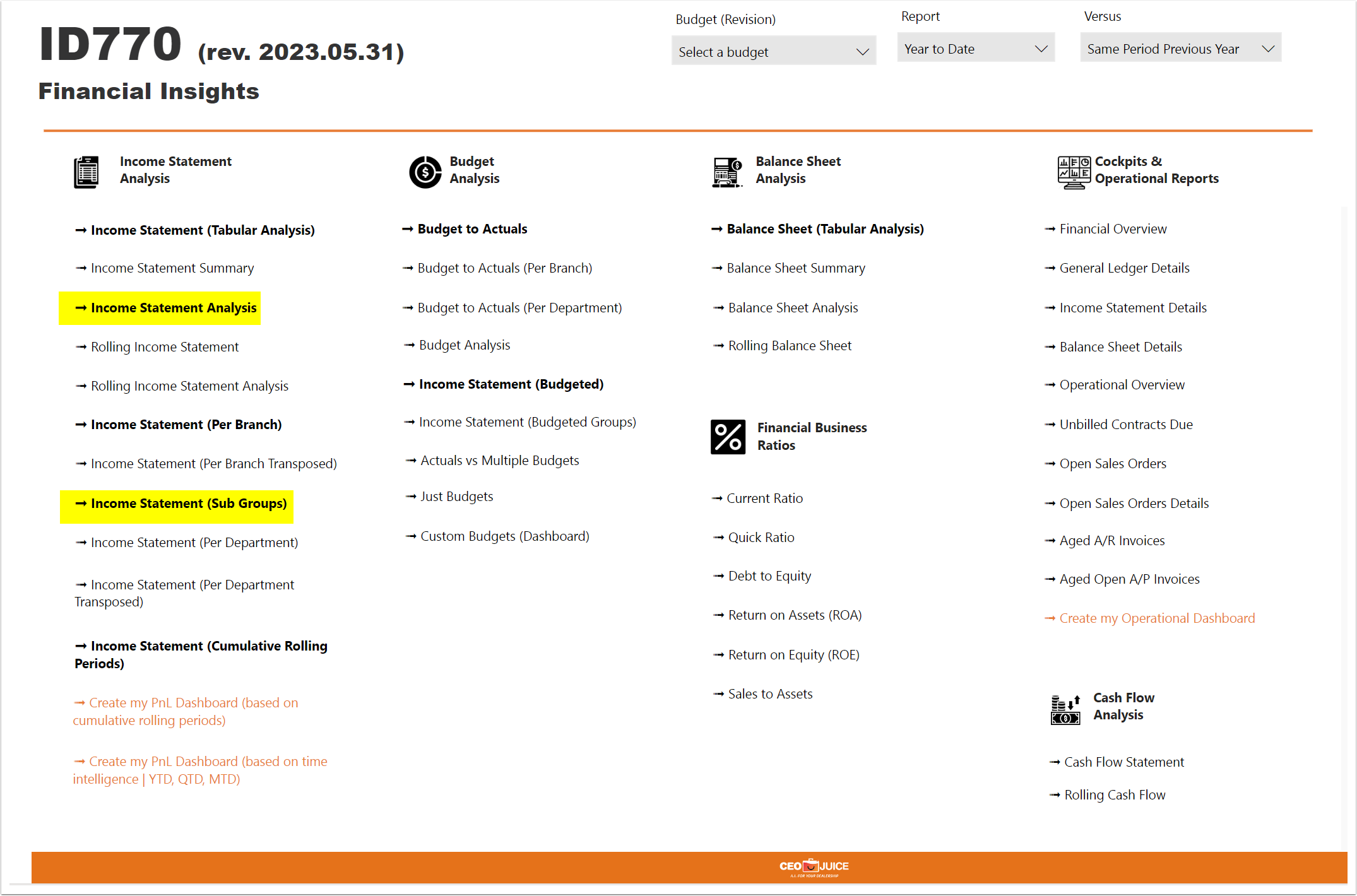Open the Budget (Revision) dropdown
The width and height of the screenshot is (1357, 896).
[x=773, y=52]
